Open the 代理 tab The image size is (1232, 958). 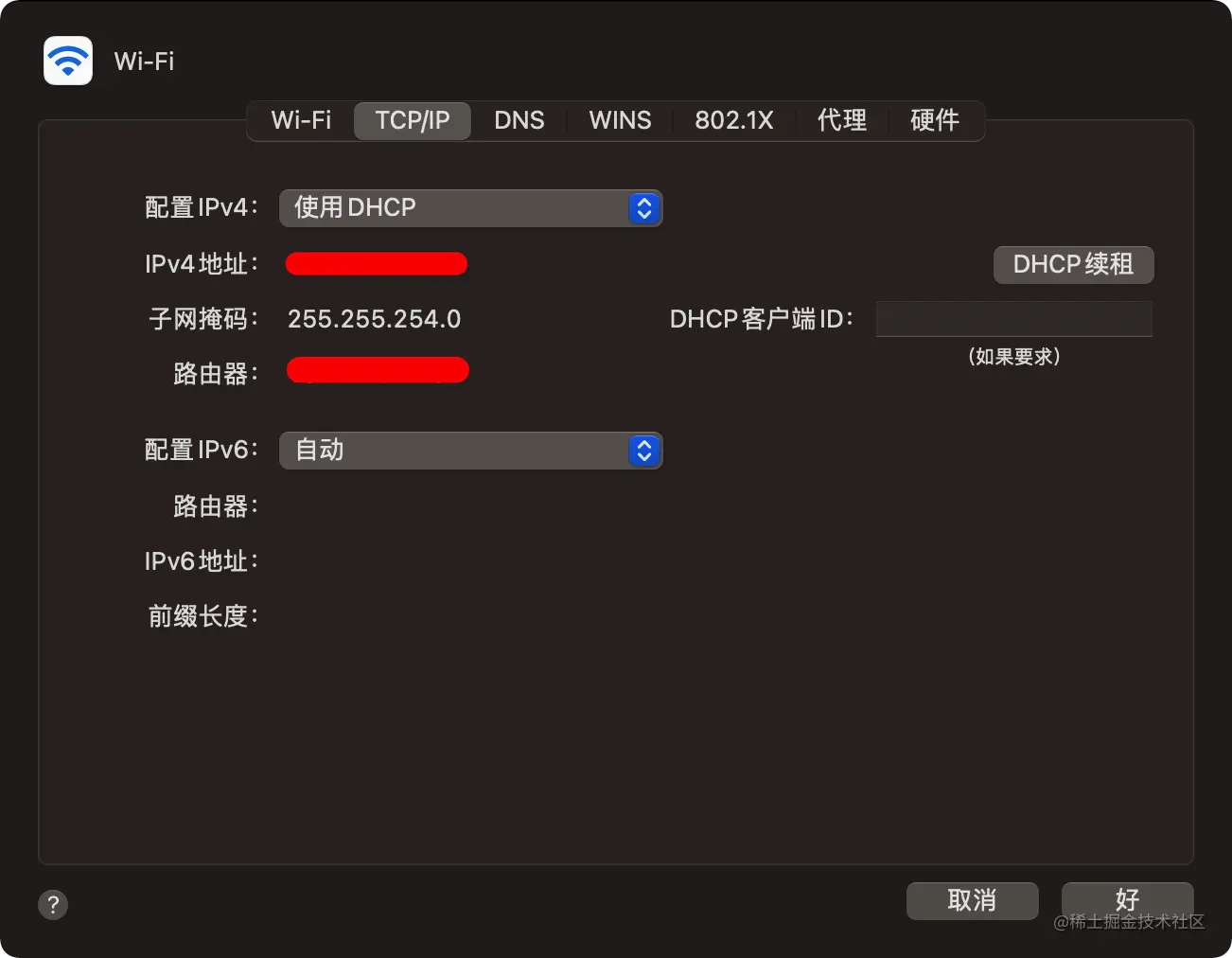click(x=842, y=120)
